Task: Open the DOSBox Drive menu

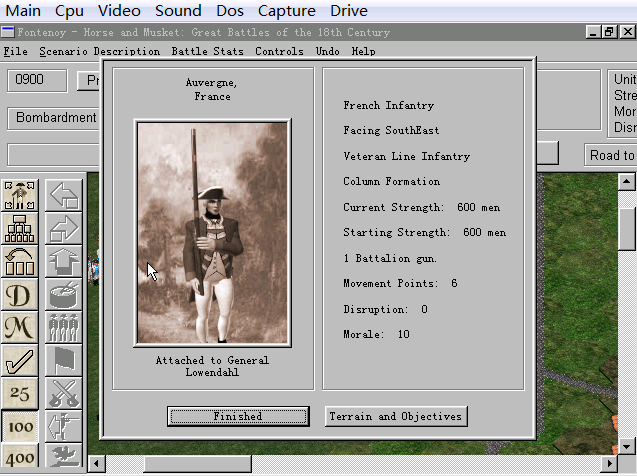Action: 349,11
